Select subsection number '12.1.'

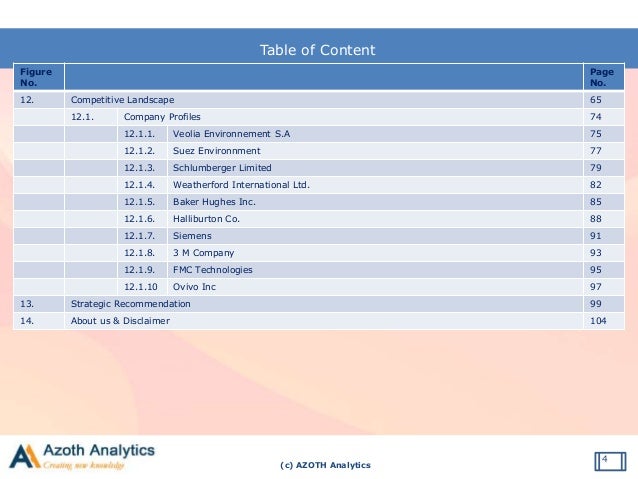click(82, 117)
